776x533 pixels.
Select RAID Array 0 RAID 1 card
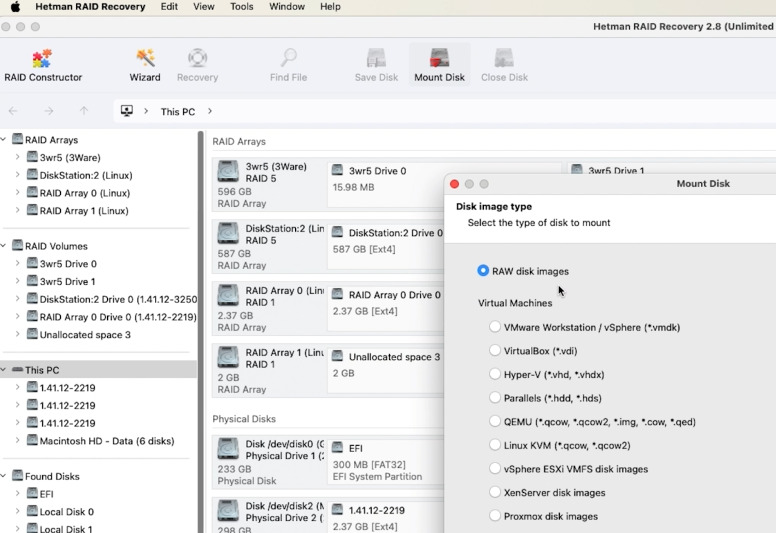(268, 308)
